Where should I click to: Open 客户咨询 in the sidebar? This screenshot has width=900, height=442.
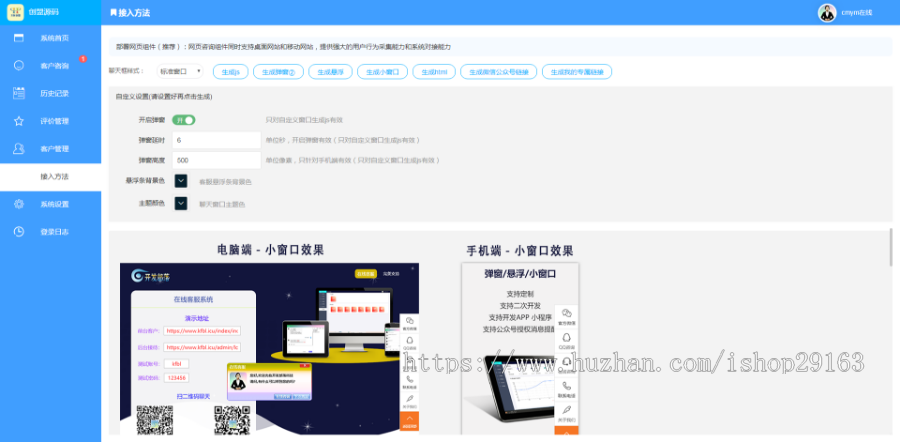coord(51,65)
